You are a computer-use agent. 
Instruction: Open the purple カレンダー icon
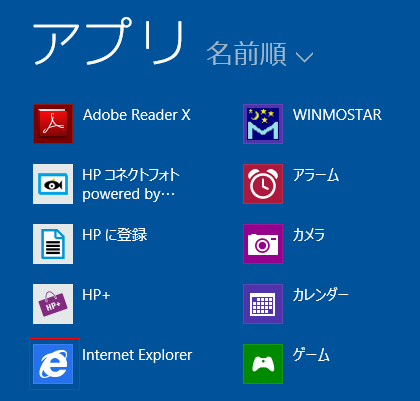(263, 304)
